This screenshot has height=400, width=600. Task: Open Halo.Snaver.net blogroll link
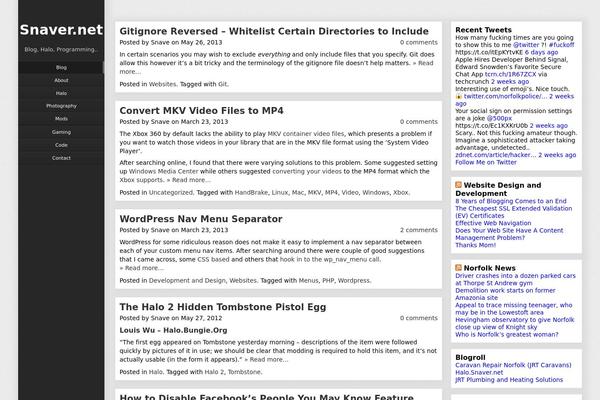479,372
